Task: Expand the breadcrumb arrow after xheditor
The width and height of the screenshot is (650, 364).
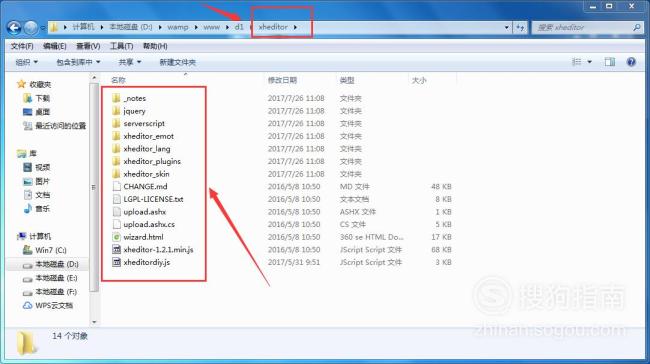Action: [295, 27]
